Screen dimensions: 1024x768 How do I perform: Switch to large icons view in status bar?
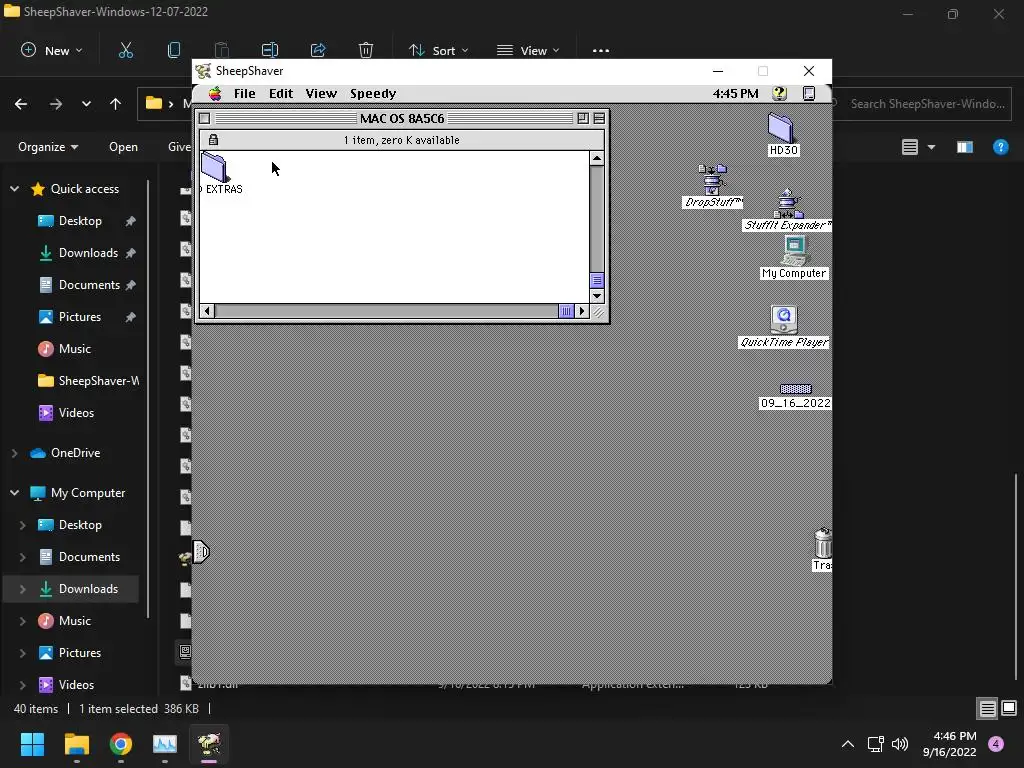tap(1009, 708)
